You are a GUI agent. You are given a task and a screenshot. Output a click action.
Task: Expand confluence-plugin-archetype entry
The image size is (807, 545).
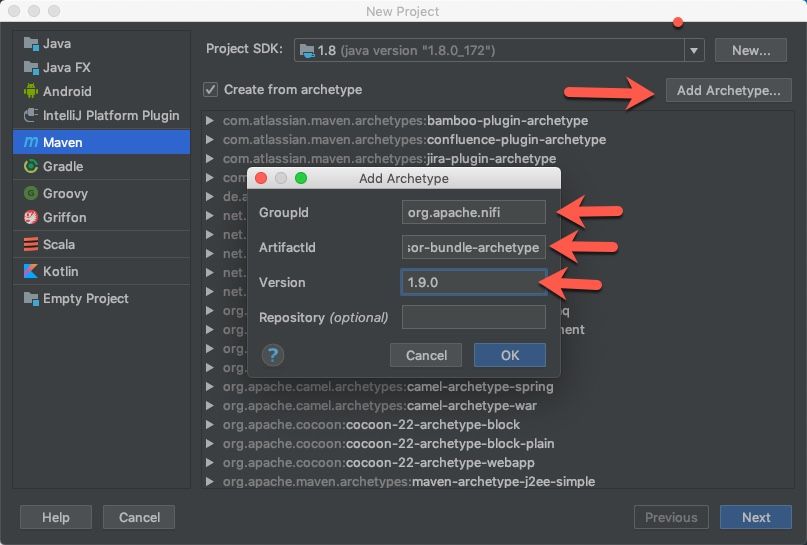[209, 139]
